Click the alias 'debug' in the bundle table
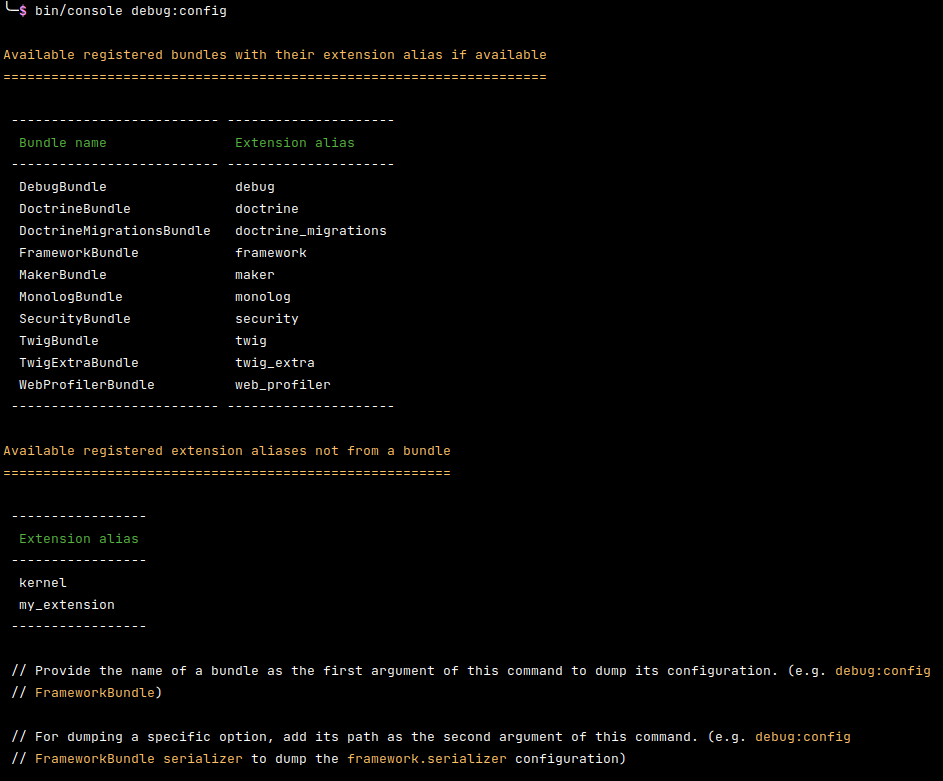Viewport: 943px width, 781px height. tap(255, 186)
